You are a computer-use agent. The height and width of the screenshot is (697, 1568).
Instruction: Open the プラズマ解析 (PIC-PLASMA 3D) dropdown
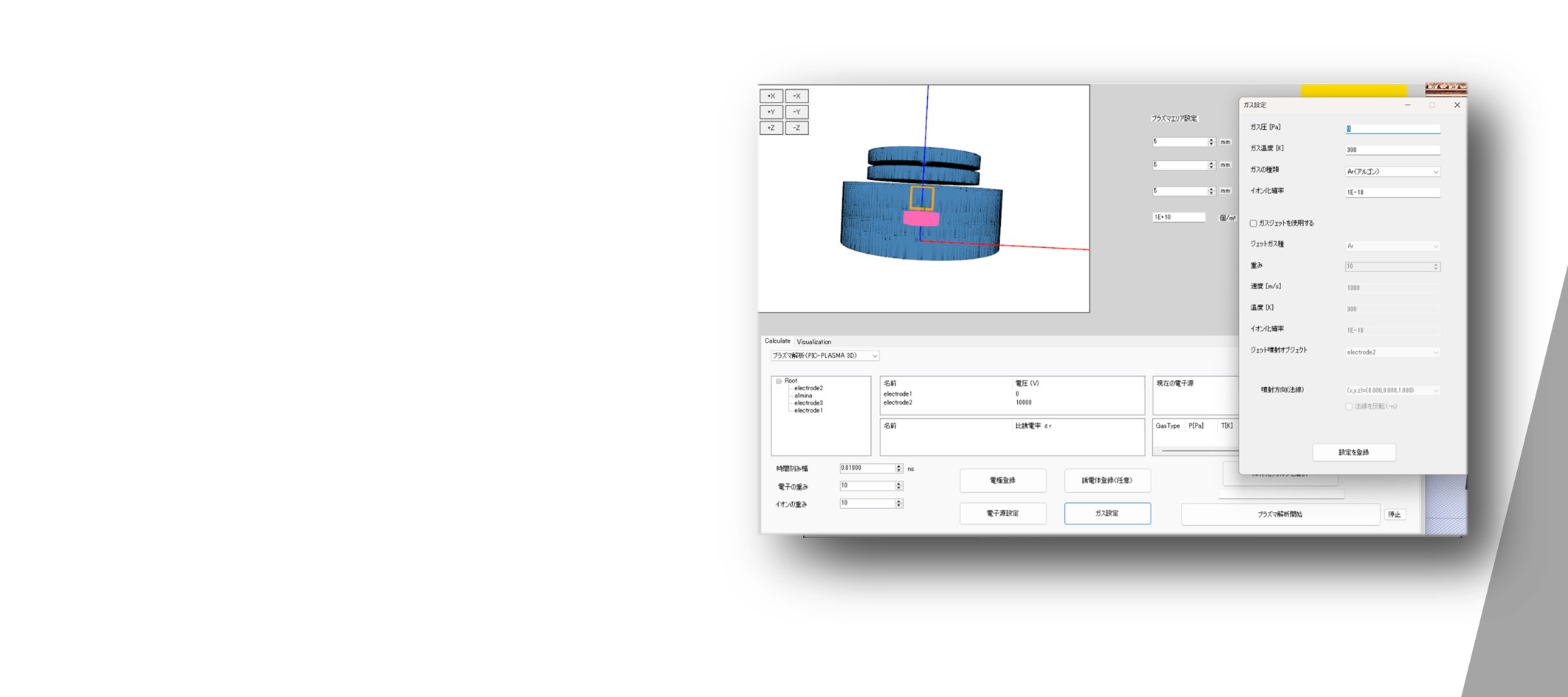(x=825, y=356)
